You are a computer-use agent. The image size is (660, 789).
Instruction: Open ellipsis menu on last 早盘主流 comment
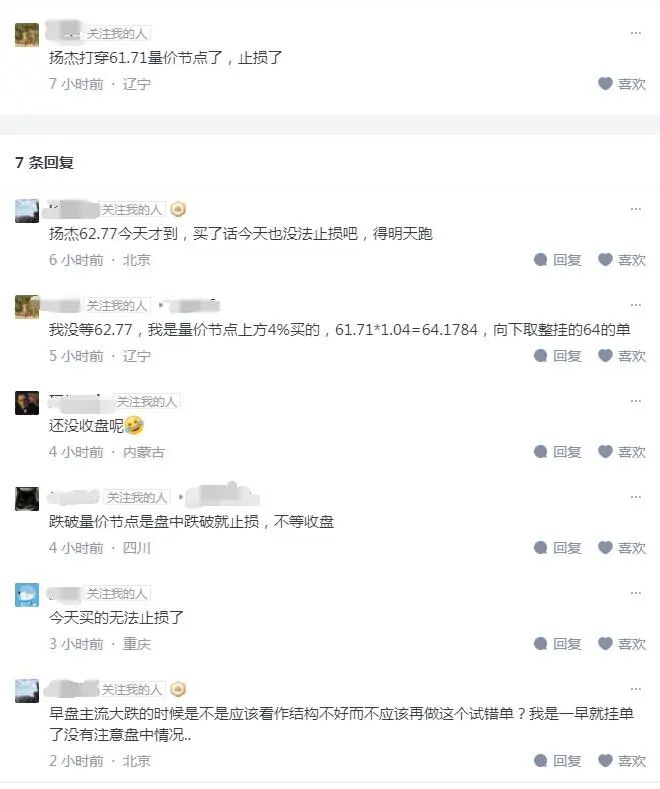coord(636,689)
